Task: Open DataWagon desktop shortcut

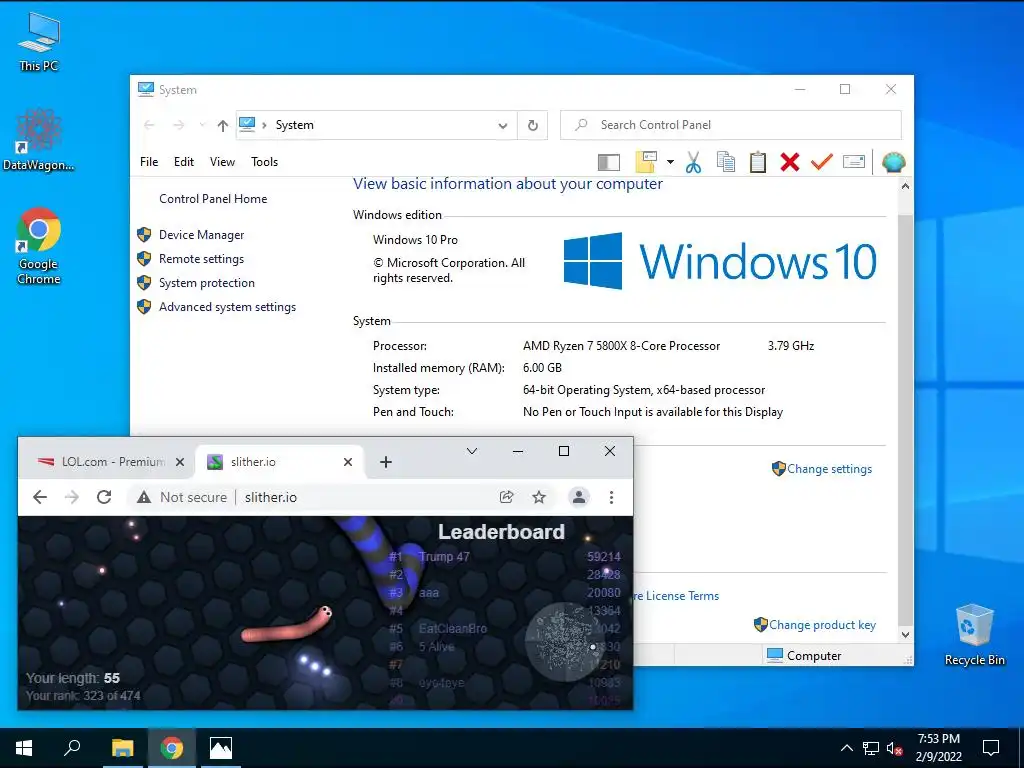Action: pos(39,140)
